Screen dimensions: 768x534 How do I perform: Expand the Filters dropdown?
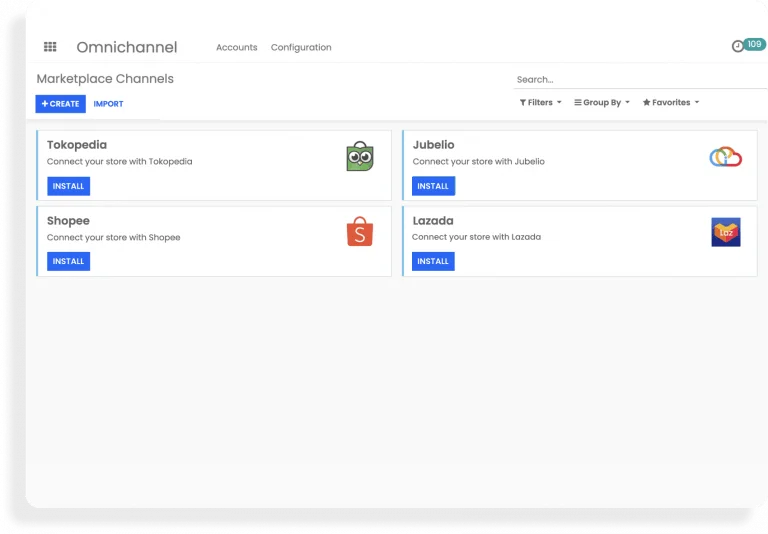[540, 102]
